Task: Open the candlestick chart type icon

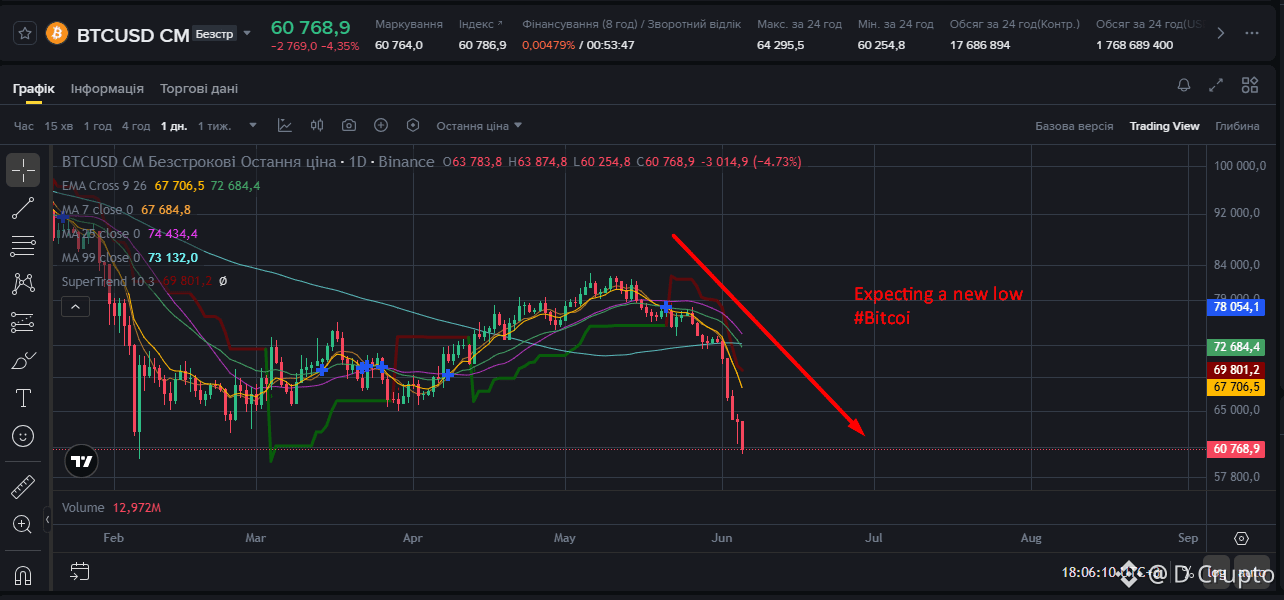Action: tap(318, 126)
